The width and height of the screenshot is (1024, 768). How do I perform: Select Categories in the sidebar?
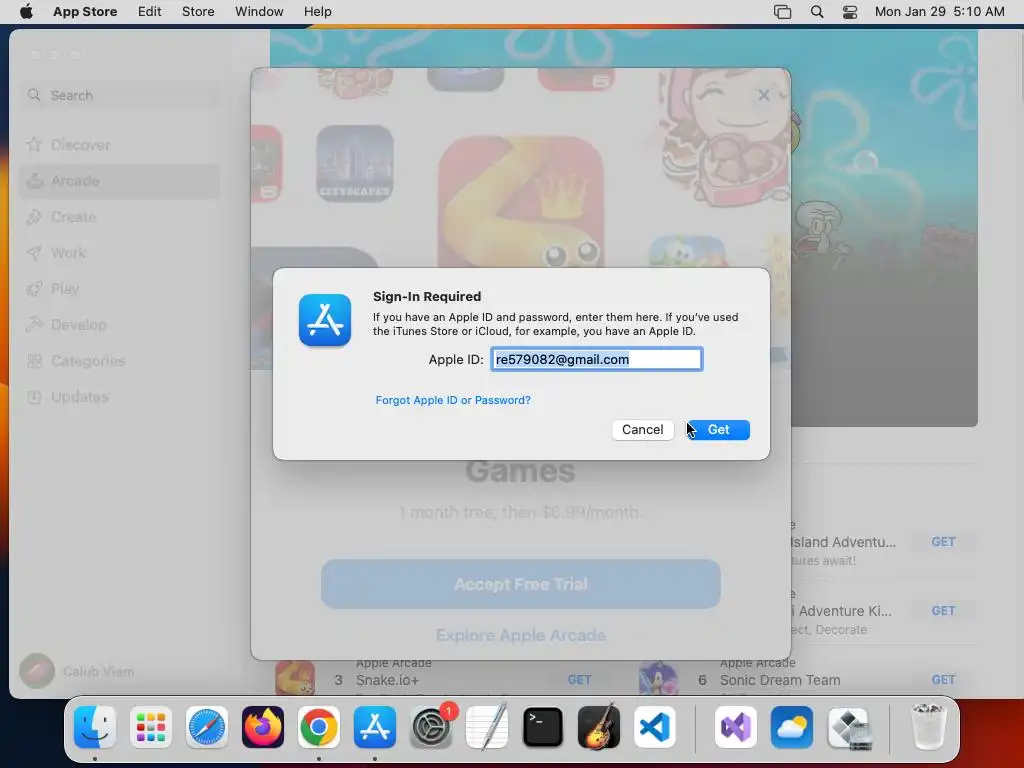pyautogui.click(x=120, y=360)
